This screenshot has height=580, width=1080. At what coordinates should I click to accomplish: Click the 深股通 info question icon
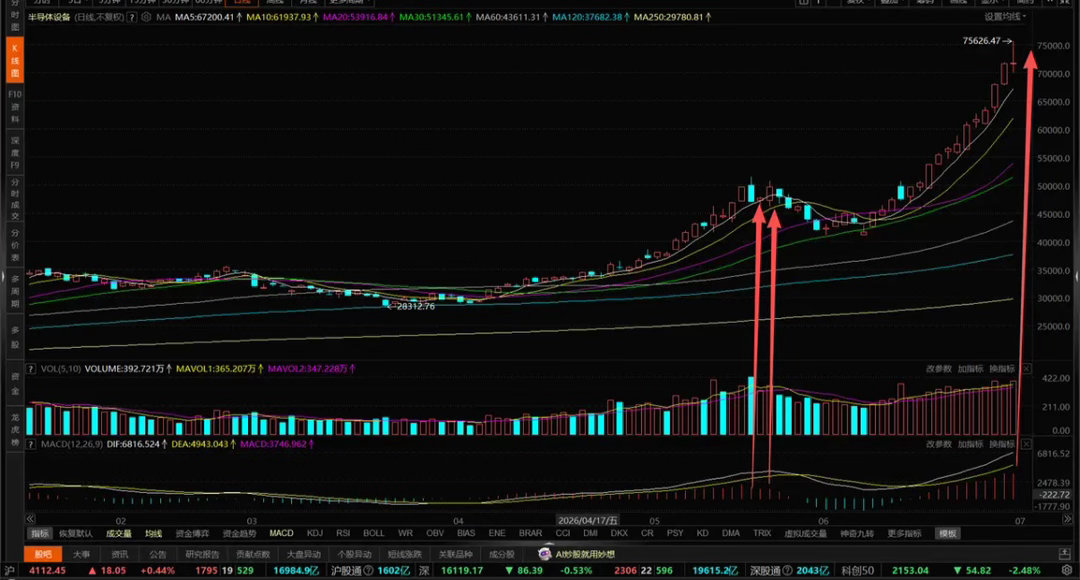coord(787,570)
